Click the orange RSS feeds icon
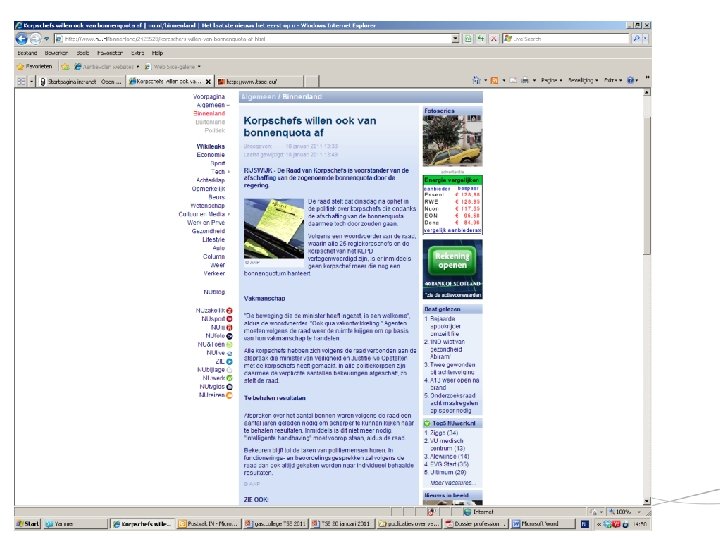 coord(494,80)
